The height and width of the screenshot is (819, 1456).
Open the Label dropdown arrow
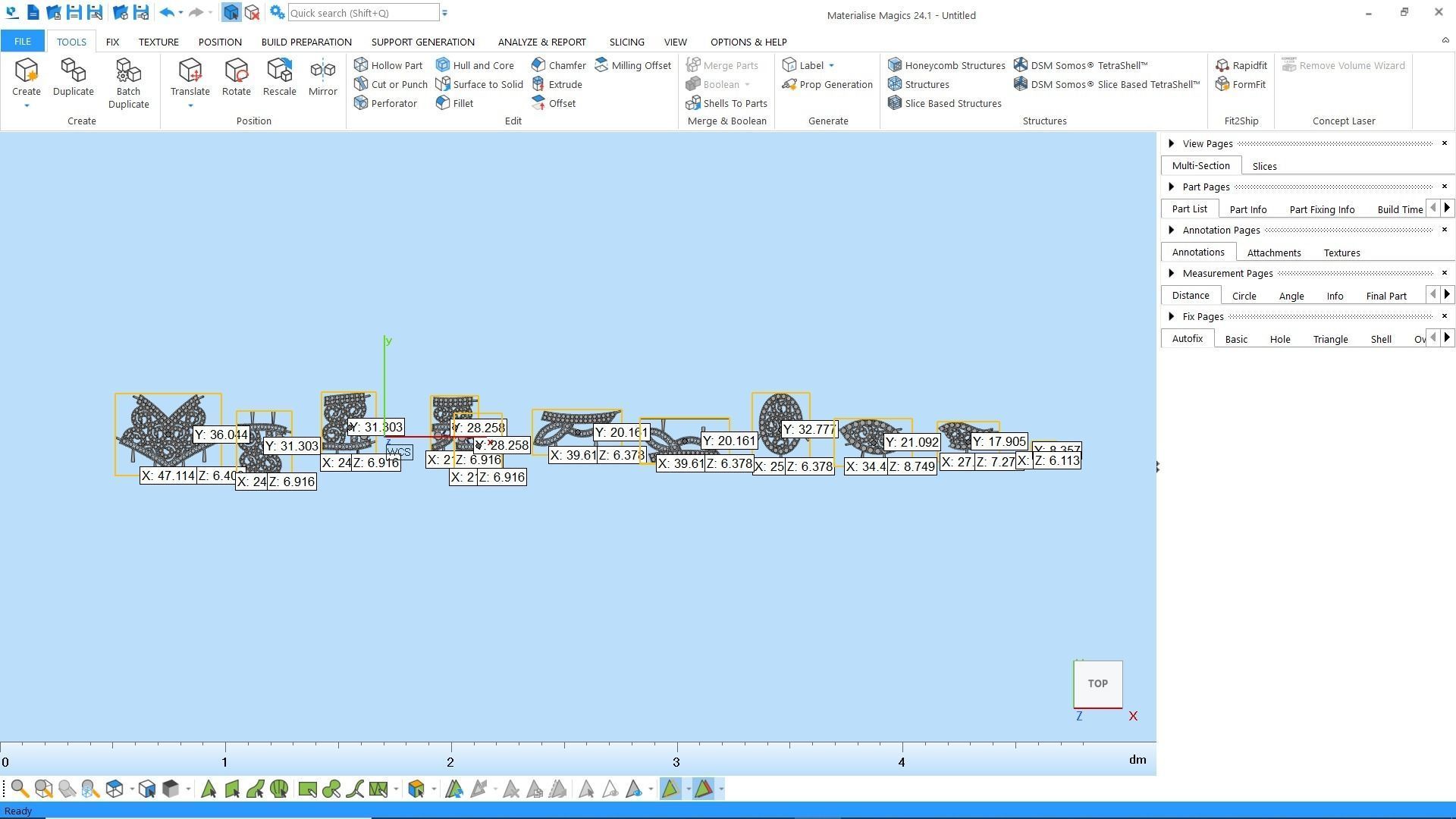tap(831, 65)
